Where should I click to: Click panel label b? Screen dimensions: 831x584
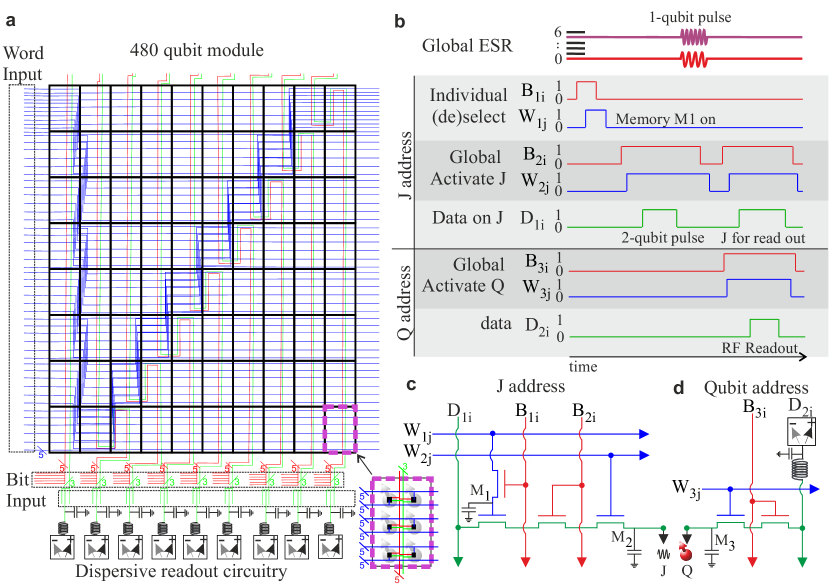400,22
